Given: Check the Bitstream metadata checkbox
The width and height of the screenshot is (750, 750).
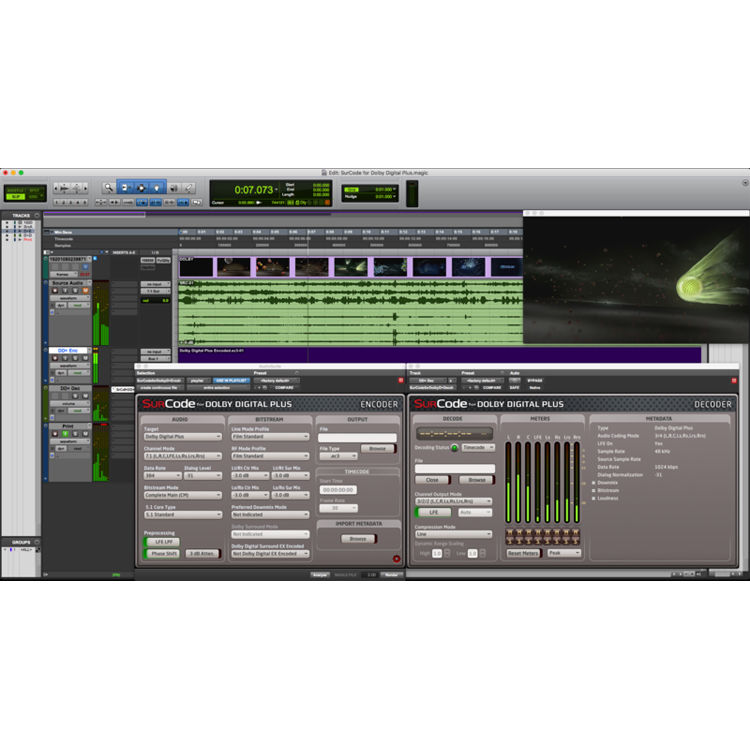Looking at the screenshot, I should [594, 490].
